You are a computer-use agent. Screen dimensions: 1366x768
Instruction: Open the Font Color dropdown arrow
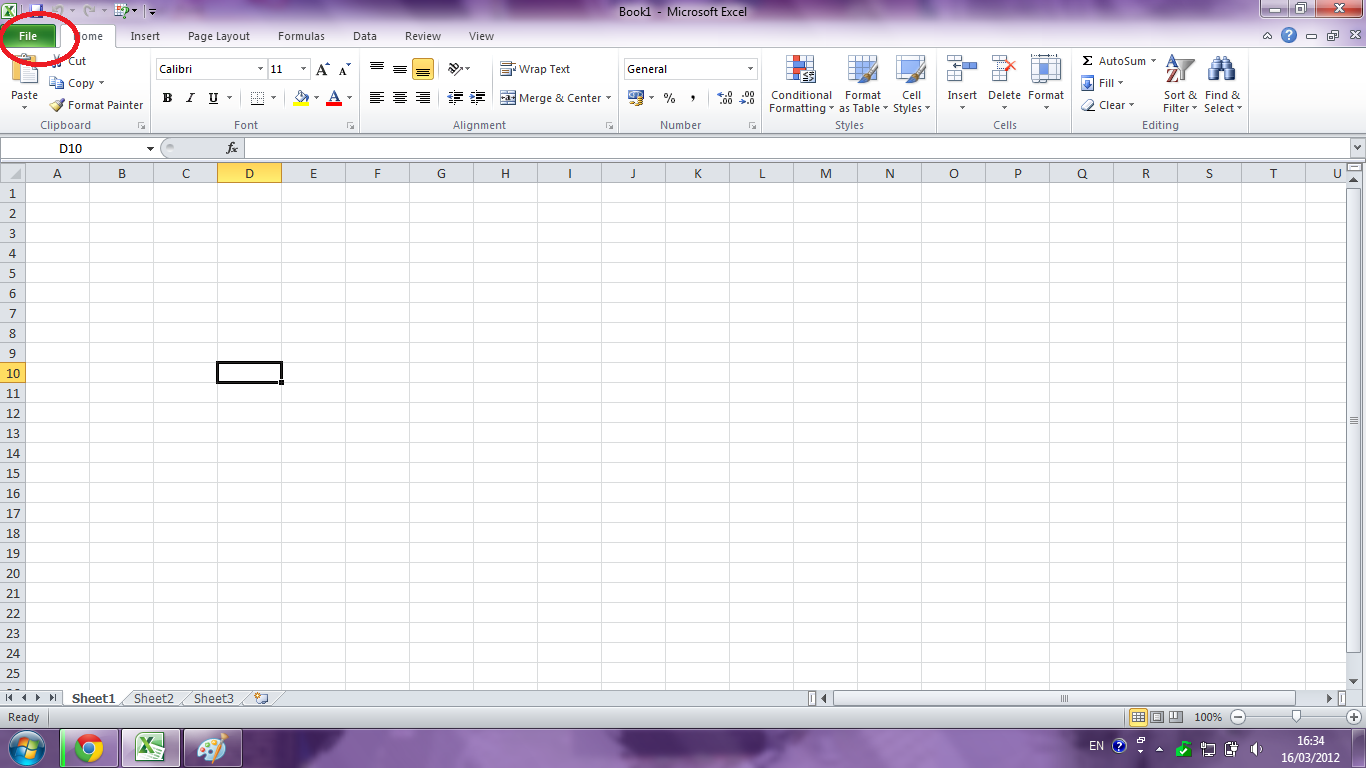pos(349,98)
